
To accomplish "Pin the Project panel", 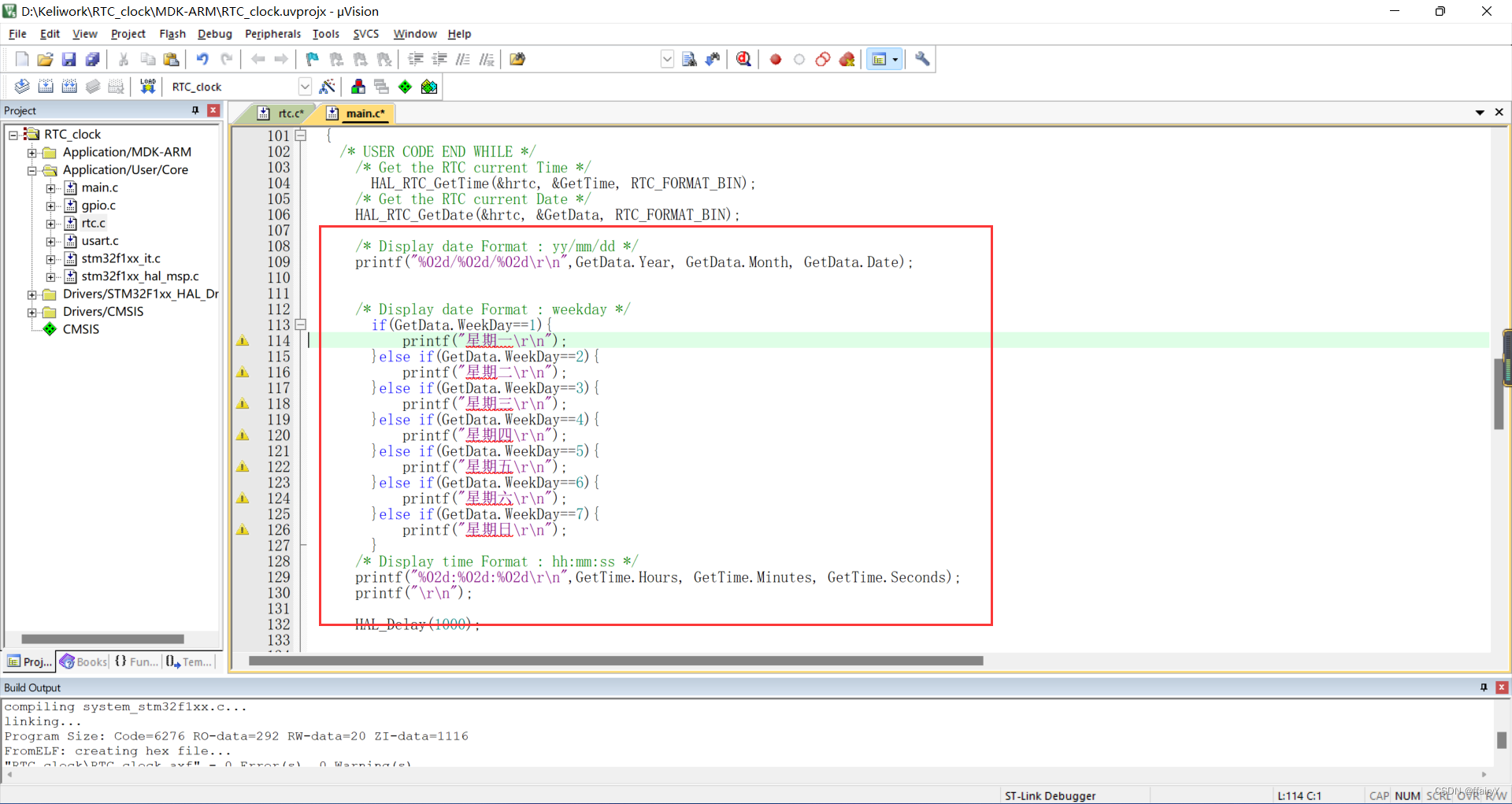I will 195,110.
